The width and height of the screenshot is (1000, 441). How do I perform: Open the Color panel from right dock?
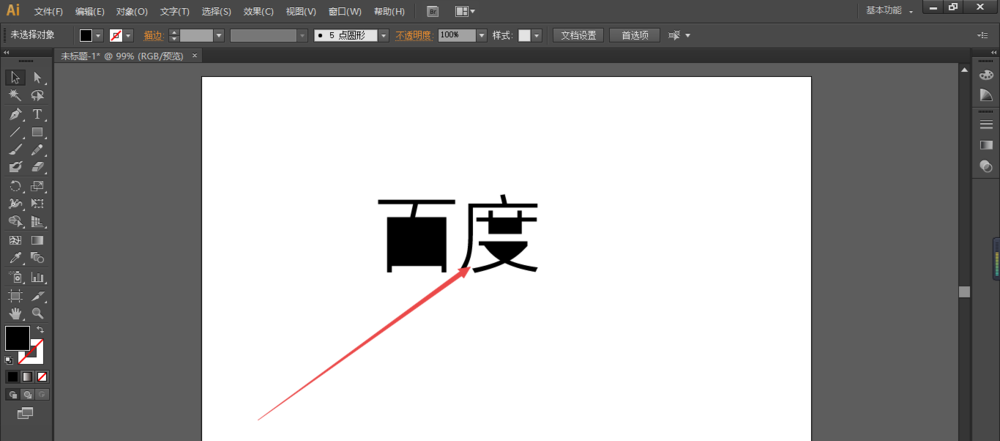tap(986, 75)
